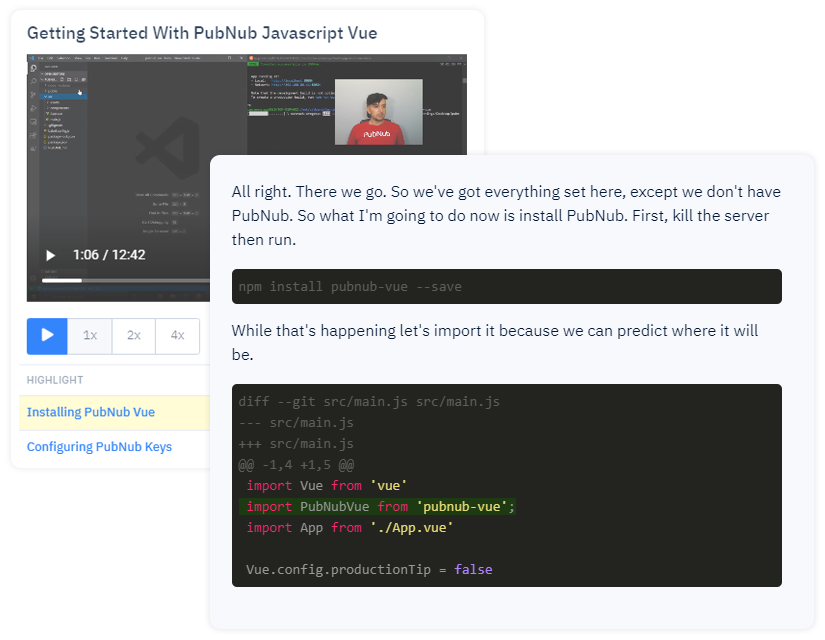
Task: Open the Installing PubNub Vue highlight
Action: coord(90,412)
